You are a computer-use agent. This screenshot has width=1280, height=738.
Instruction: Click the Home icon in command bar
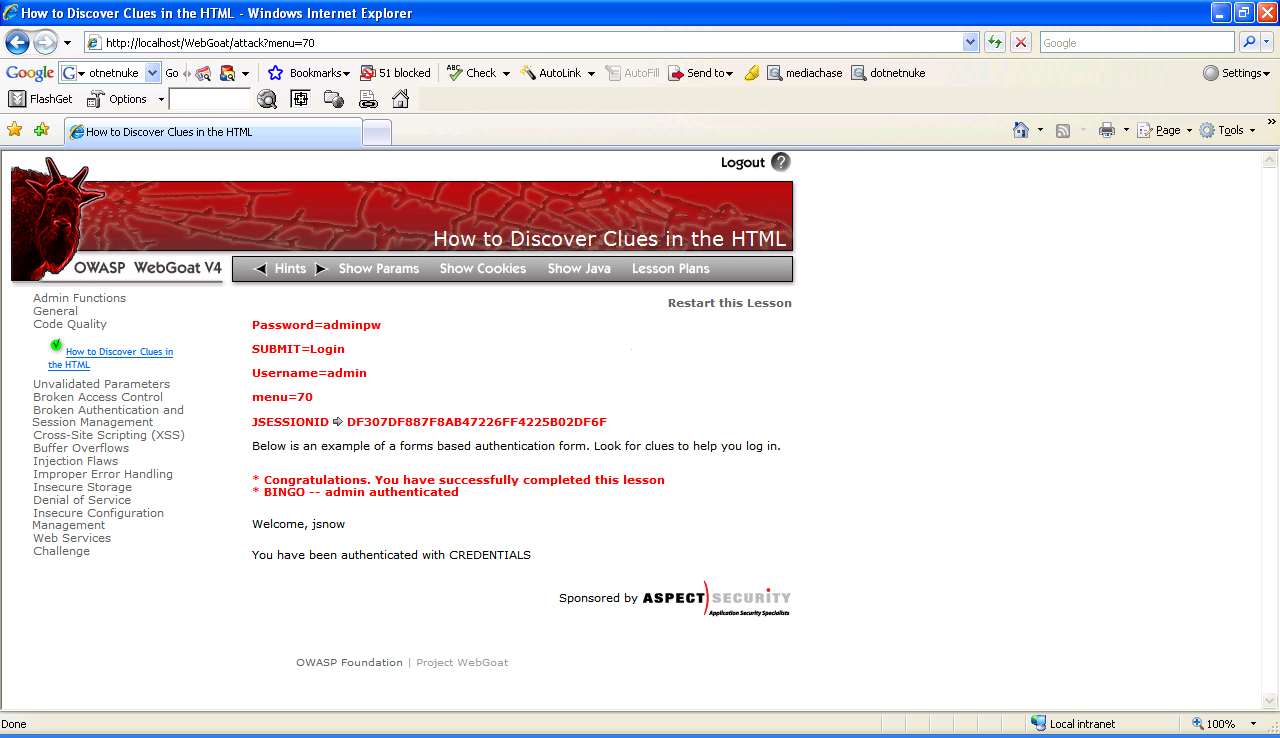click(1020, 130)
